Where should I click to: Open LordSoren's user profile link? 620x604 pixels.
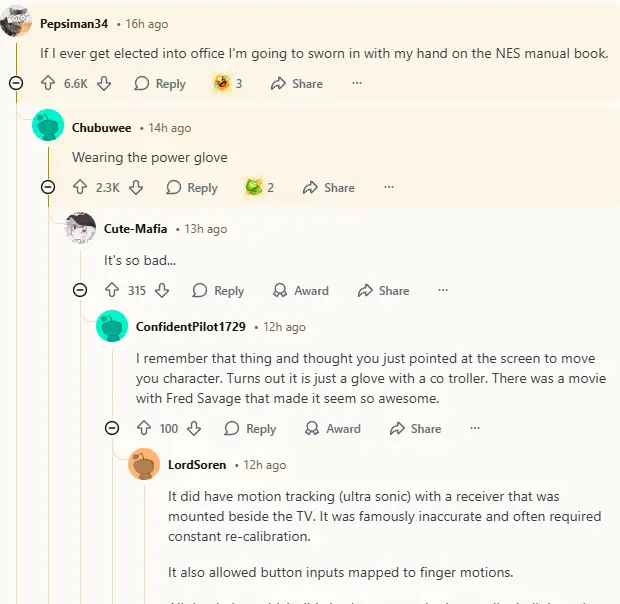tap(197, 465)
